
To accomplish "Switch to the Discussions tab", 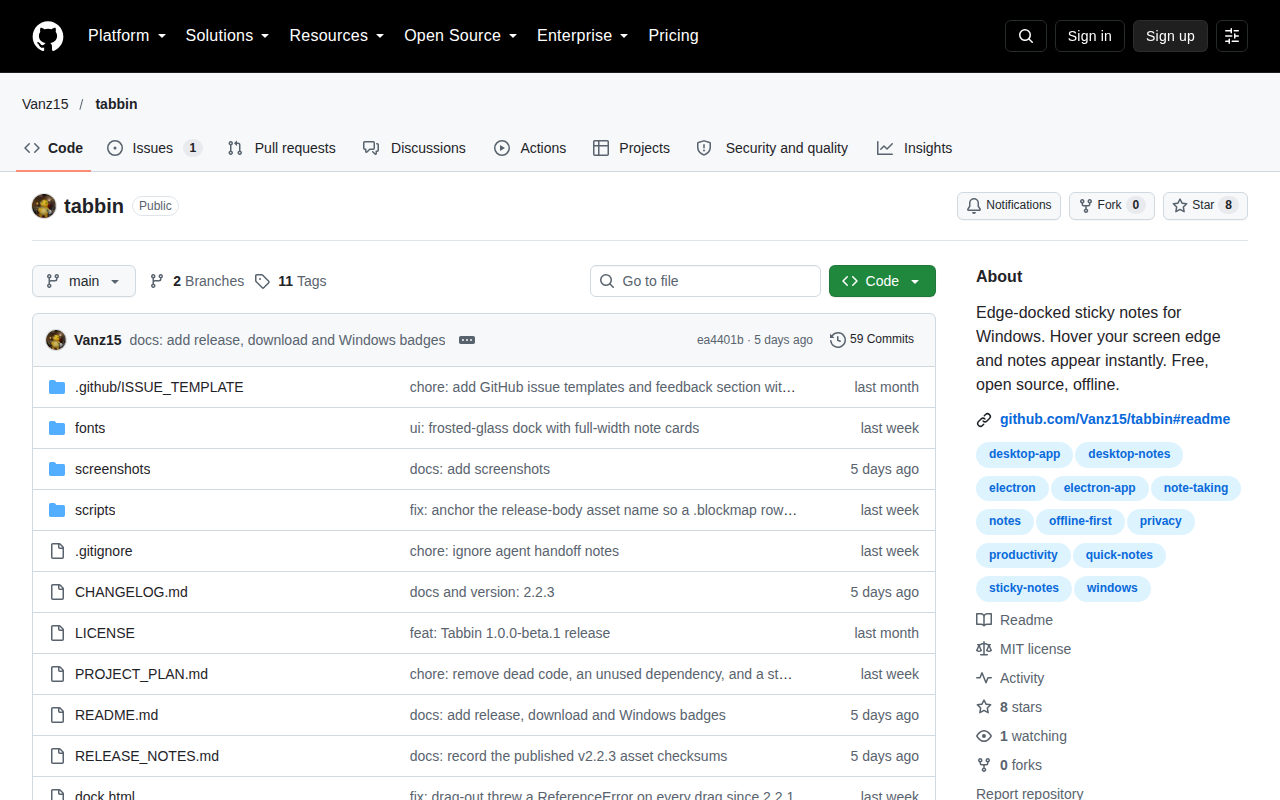I will pyautogui.click(x=414, y=148).
